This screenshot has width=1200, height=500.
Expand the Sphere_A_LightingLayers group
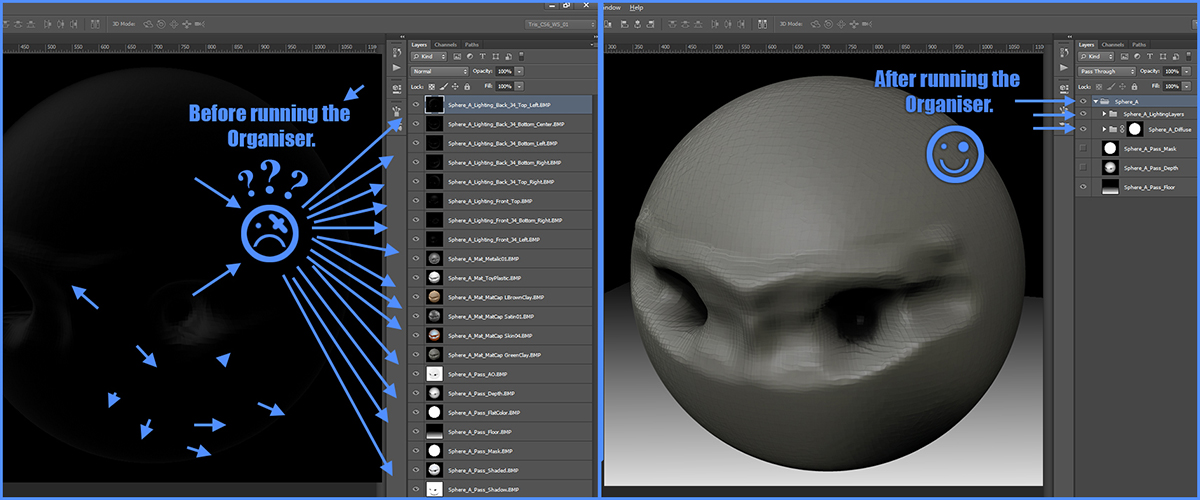click(x=1104, y=115)
